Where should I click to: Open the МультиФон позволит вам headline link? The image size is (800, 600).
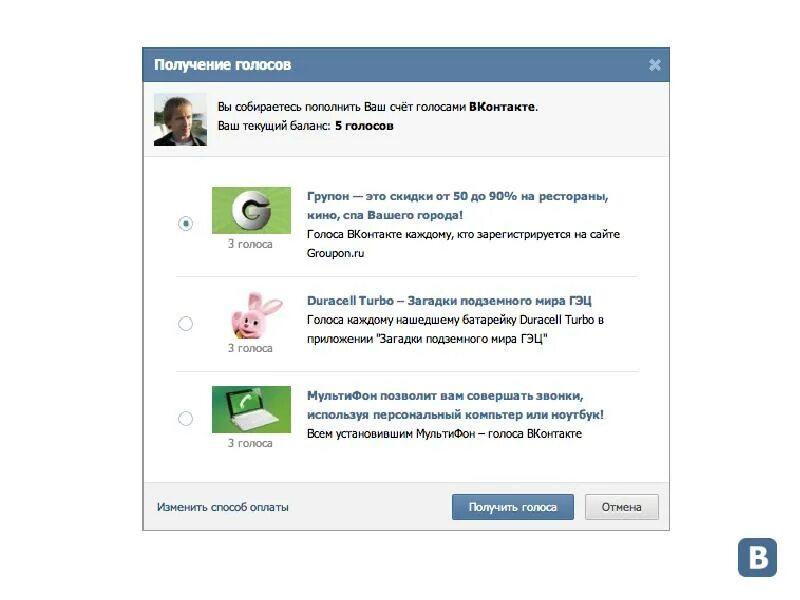point(455,405)
